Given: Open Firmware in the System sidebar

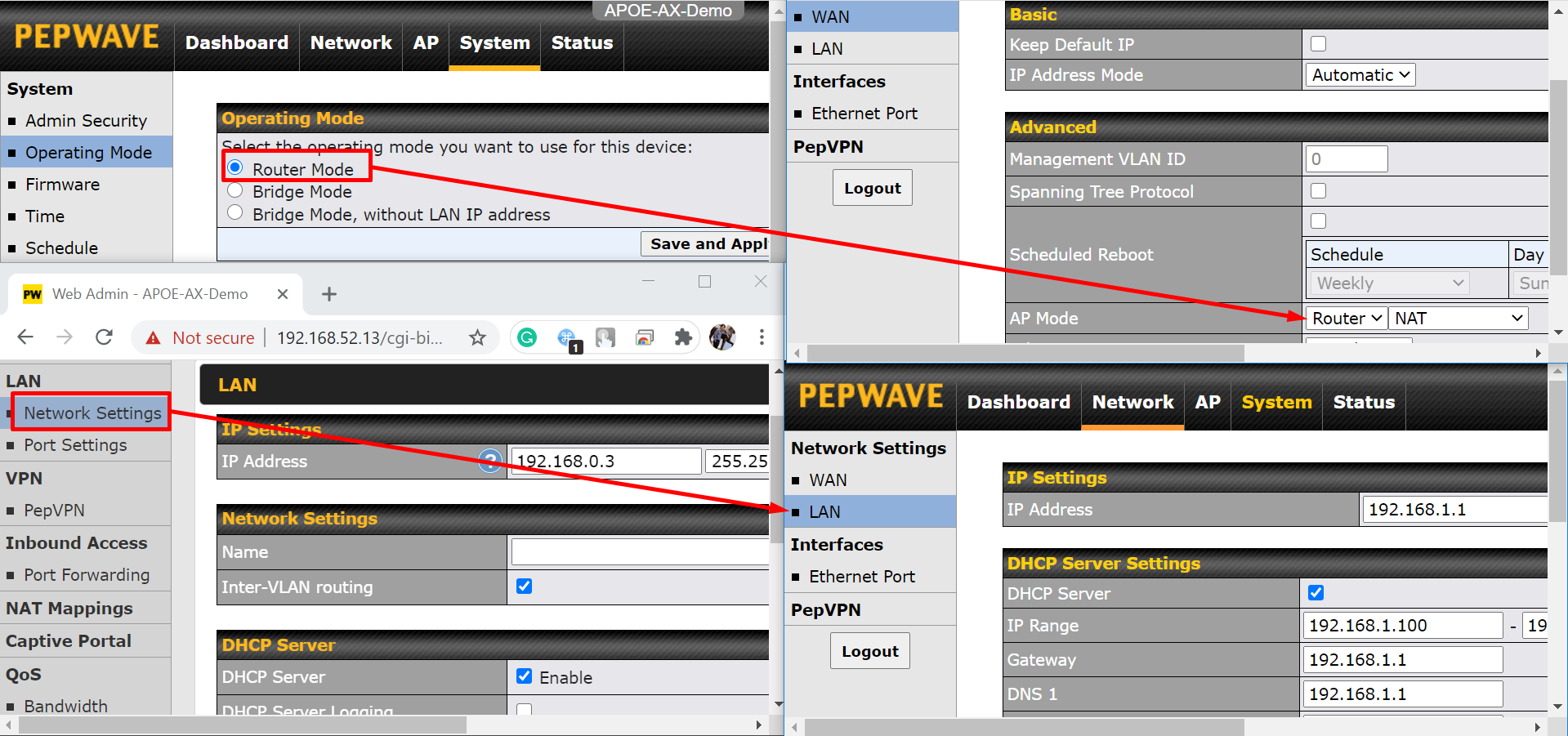Looking at the screenshot, I should pyautogui.click(x=62, y=185).
